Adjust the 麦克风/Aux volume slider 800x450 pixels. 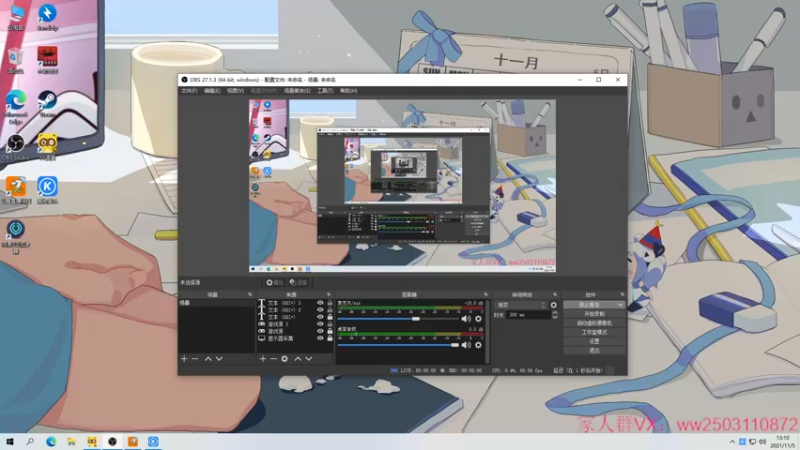point(398,319)
